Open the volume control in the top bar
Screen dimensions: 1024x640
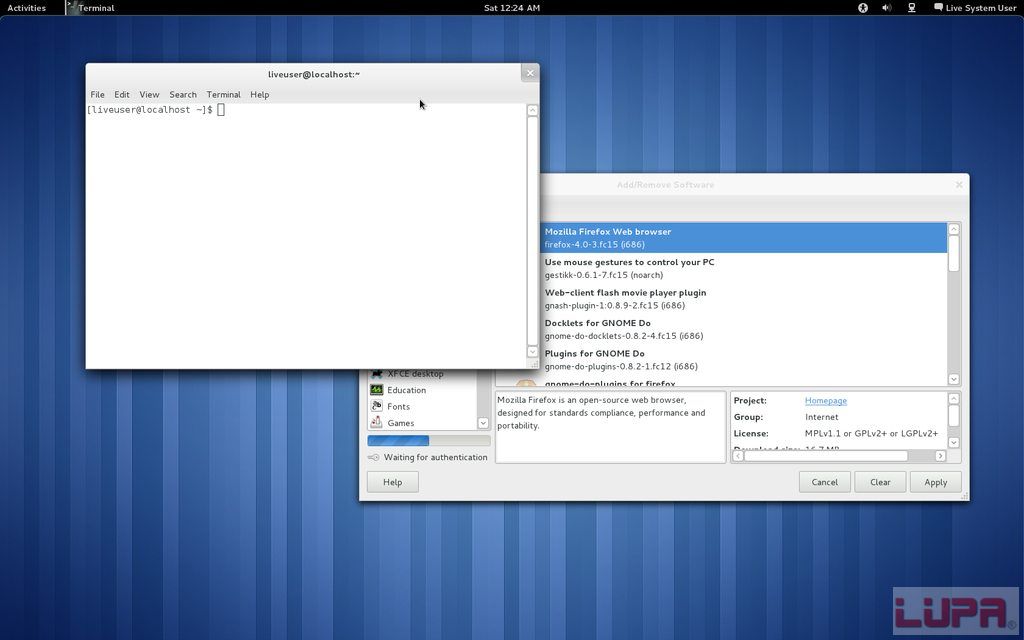pyautogui.click(x=886, y=8)
